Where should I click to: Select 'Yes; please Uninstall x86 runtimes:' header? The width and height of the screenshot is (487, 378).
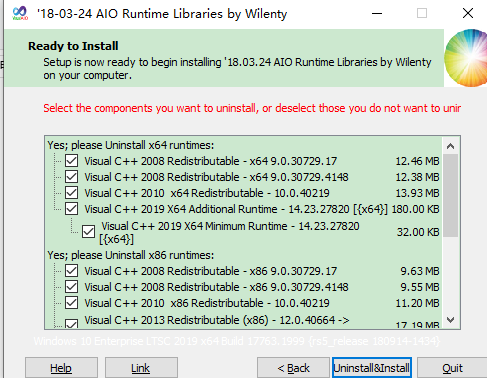point(131,255)
